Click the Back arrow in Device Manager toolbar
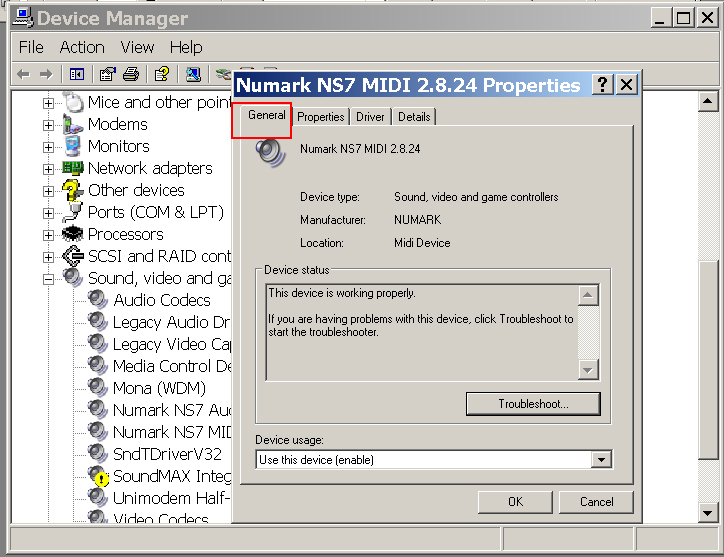Screen dimensions: 724x557 tap(23, 74)
